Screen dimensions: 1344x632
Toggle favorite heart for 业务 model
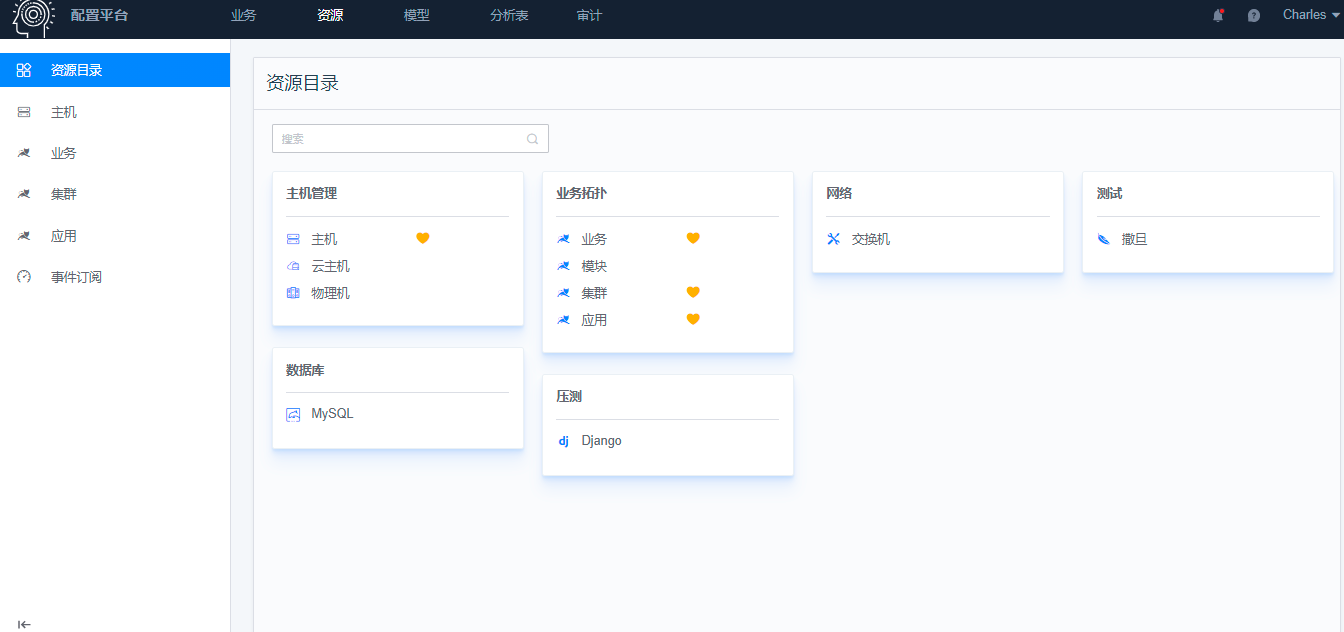coord(693,238)
